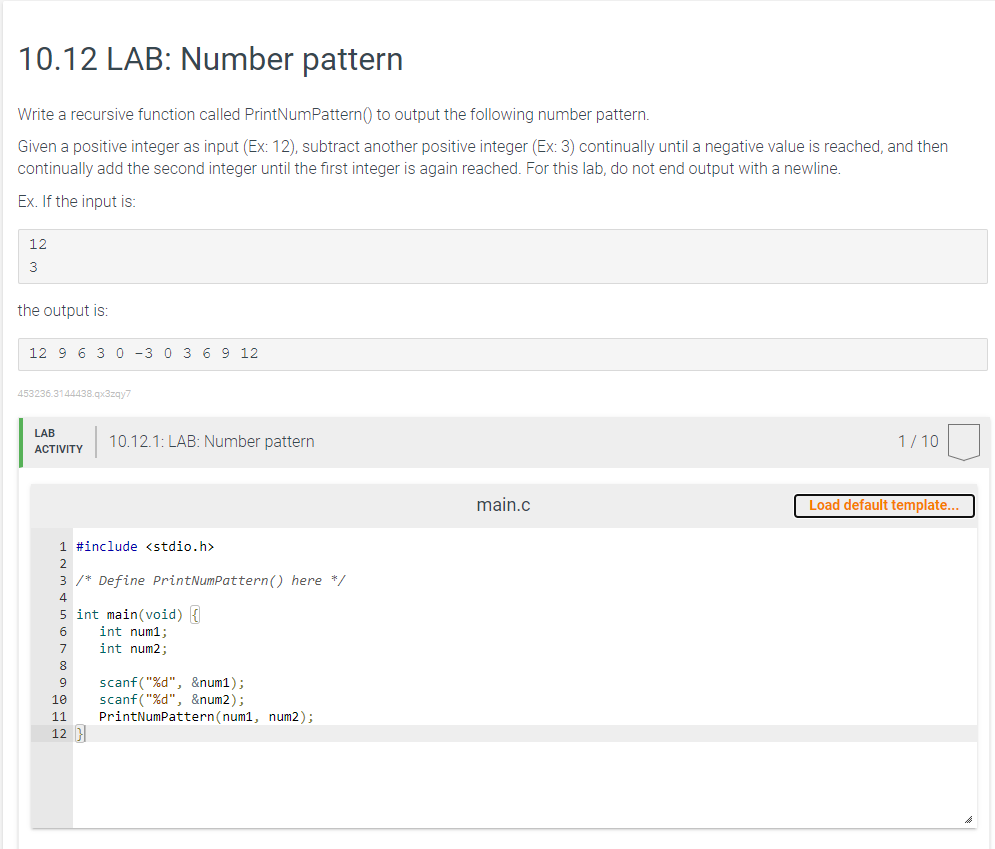Click the activity ID text below the output box

(x=75, y=393)
